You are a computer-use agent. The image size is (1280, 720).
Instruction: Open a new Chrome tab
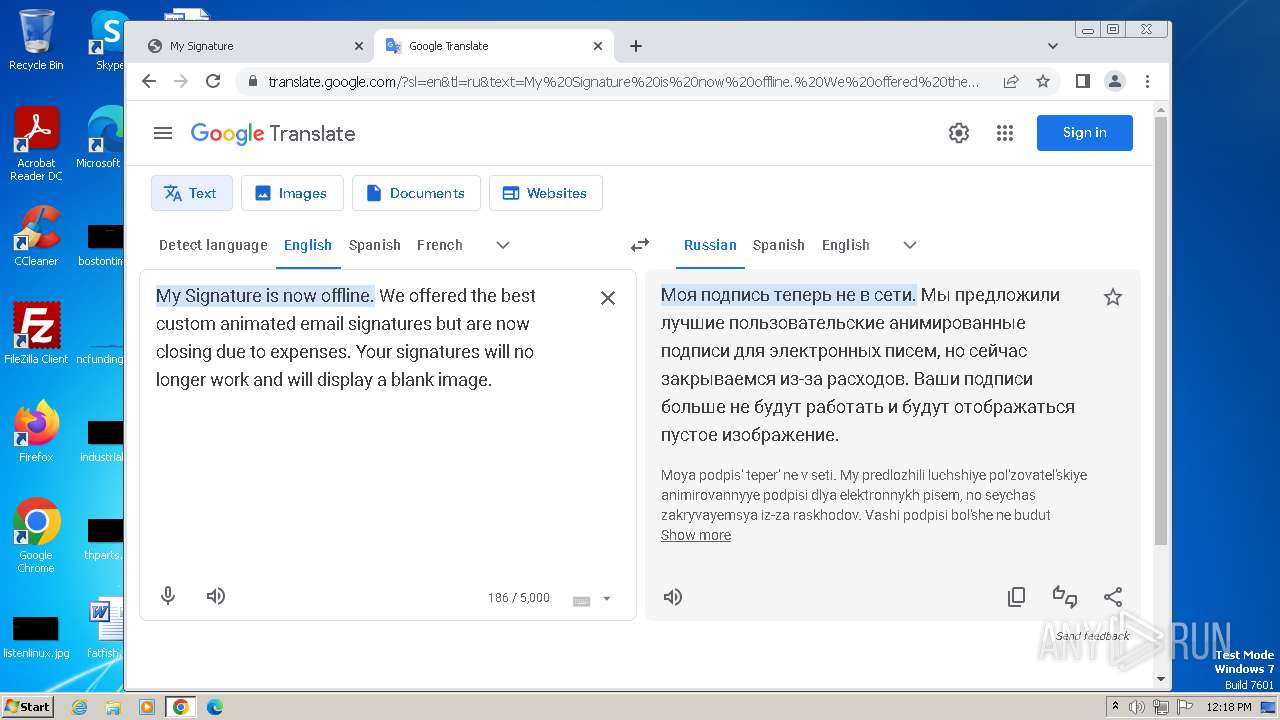click(636, 46)
